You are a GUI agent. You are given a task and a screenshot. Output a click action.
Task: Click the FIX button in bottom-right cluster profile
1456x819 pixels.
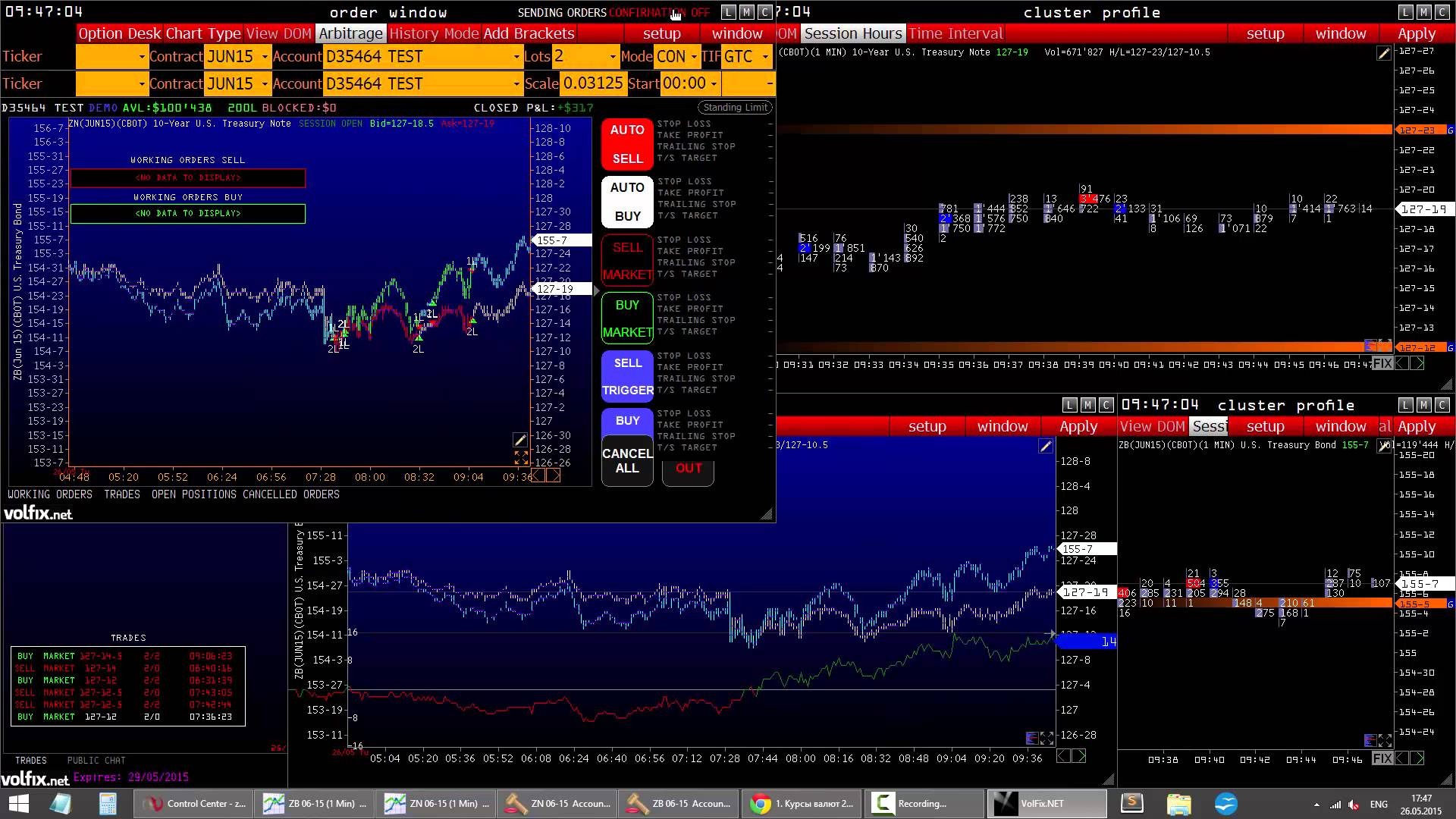[x=1382, y=758]
